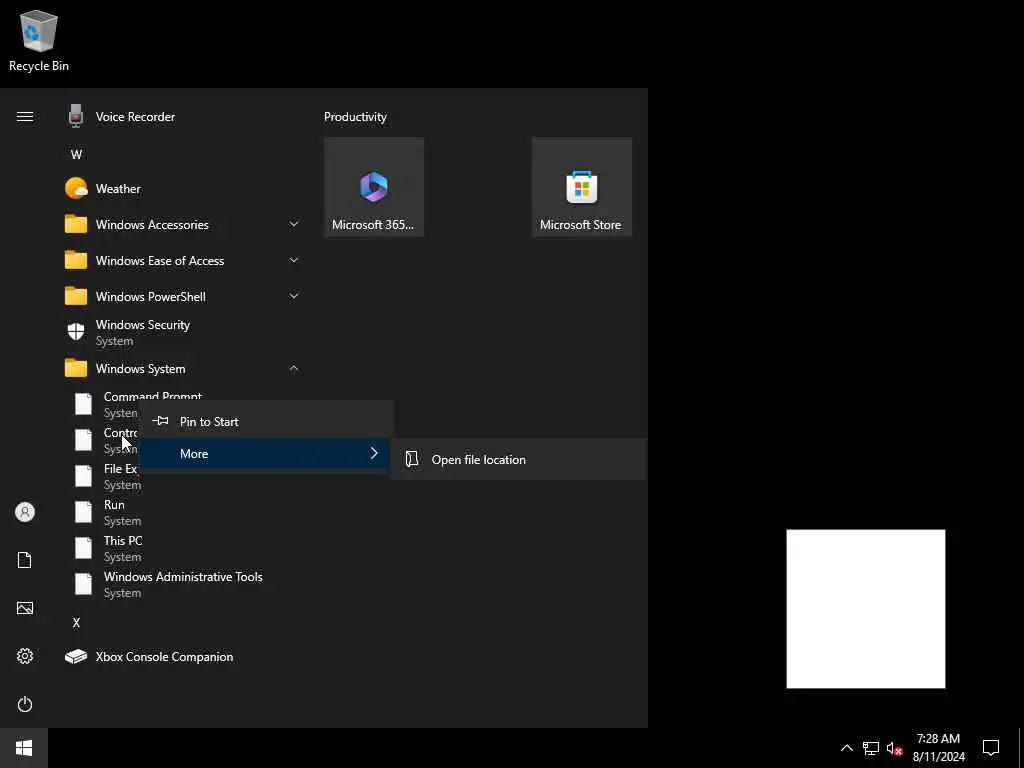Jump to letter X section header

pos(76,623)
